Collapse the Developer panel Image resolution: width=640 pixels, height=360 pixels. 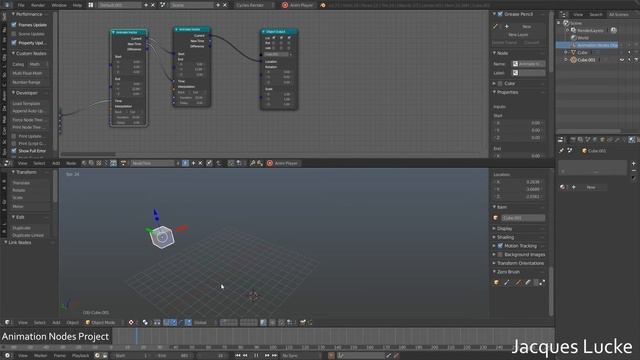point(13,93)
